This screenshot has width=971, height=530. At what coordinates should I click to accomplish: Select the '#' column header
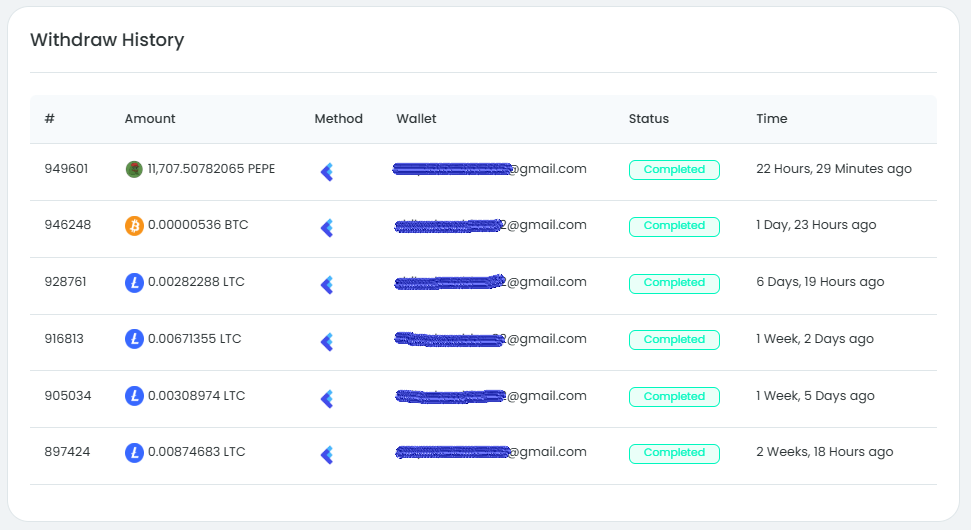click(x=50, y=118)
